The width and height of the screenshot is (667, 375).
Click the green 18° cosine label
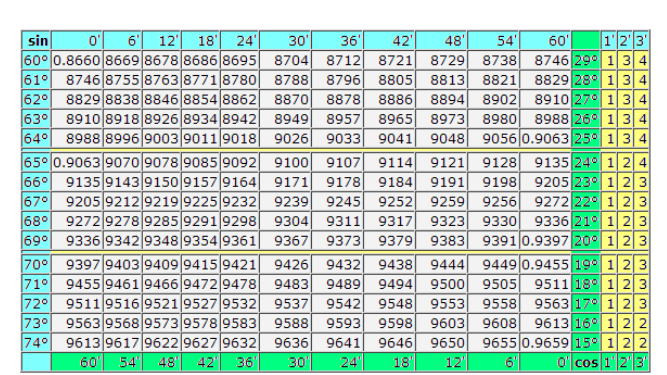pos(586,284)
